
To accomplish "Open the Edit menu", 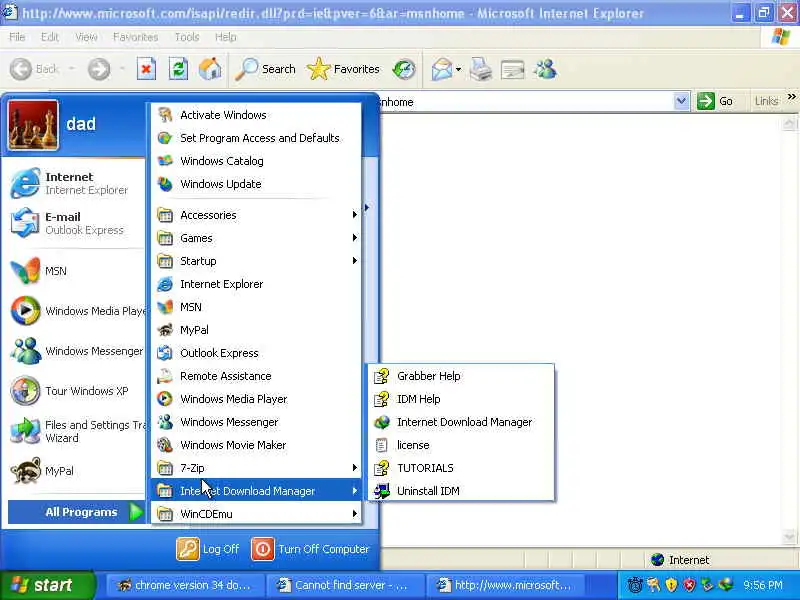I will point(49,37).
